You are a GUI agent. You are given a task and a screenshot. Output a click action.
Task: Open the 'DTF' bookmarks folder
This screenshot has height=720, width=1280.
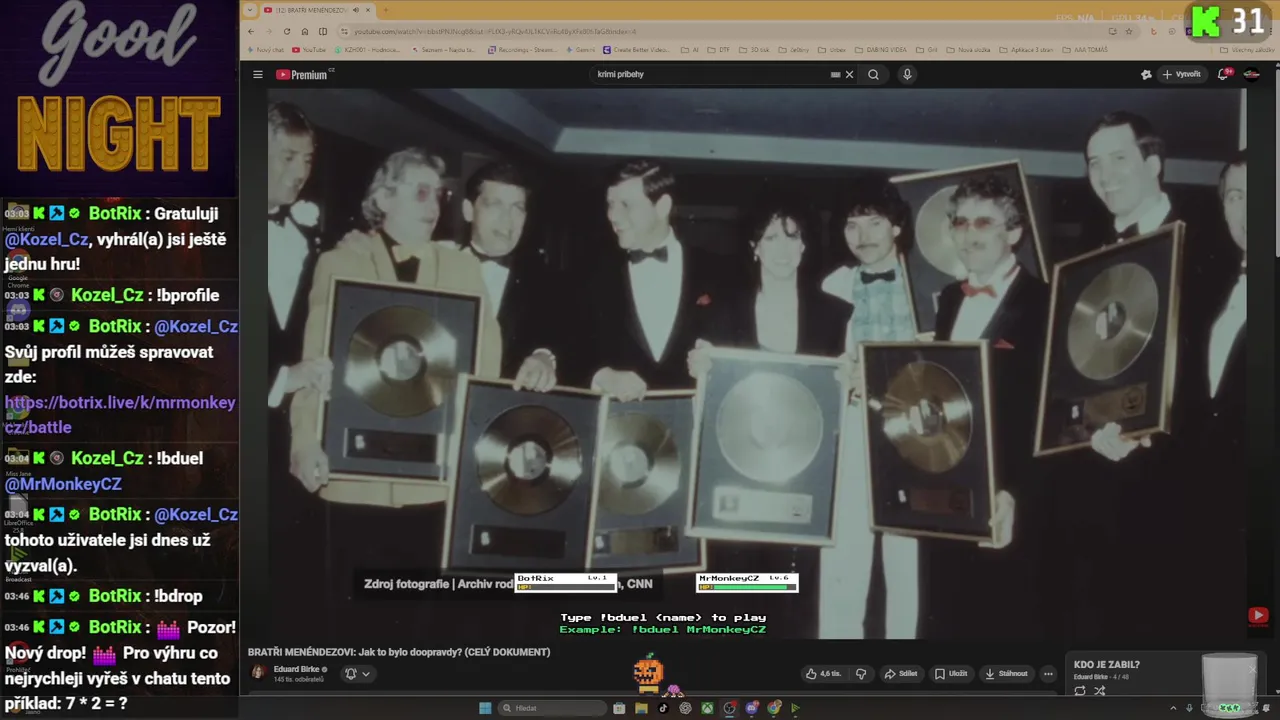719,50
